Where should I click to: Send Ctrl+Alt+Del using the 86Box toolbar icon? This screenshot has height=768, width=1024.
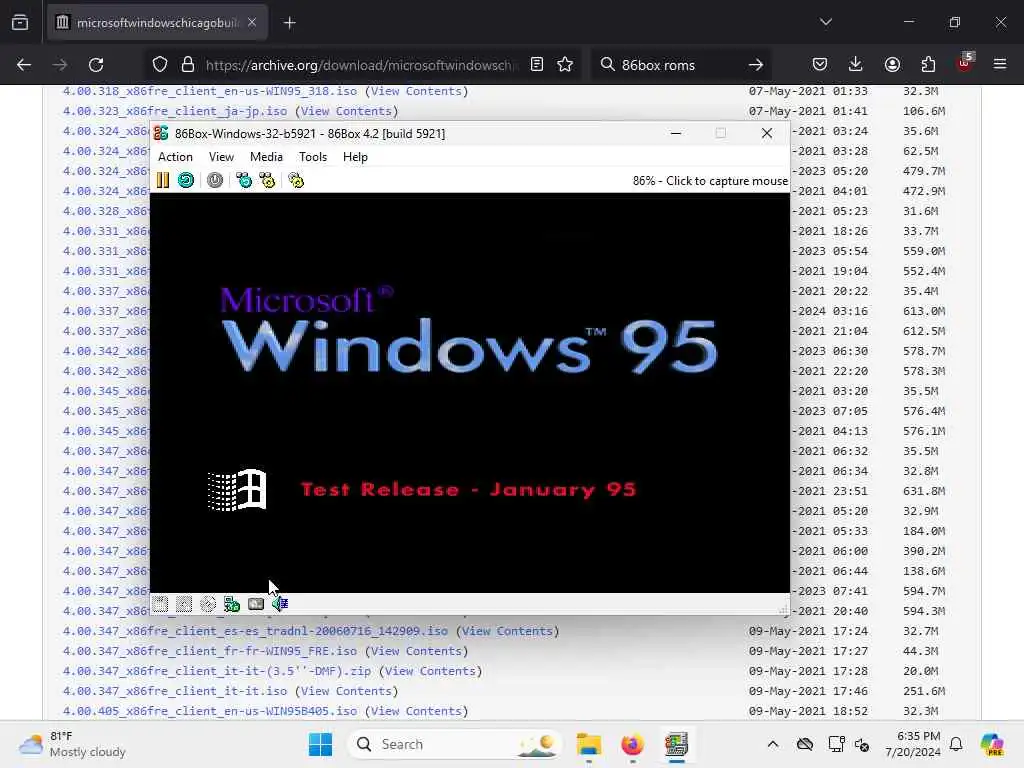click(244, 180)
